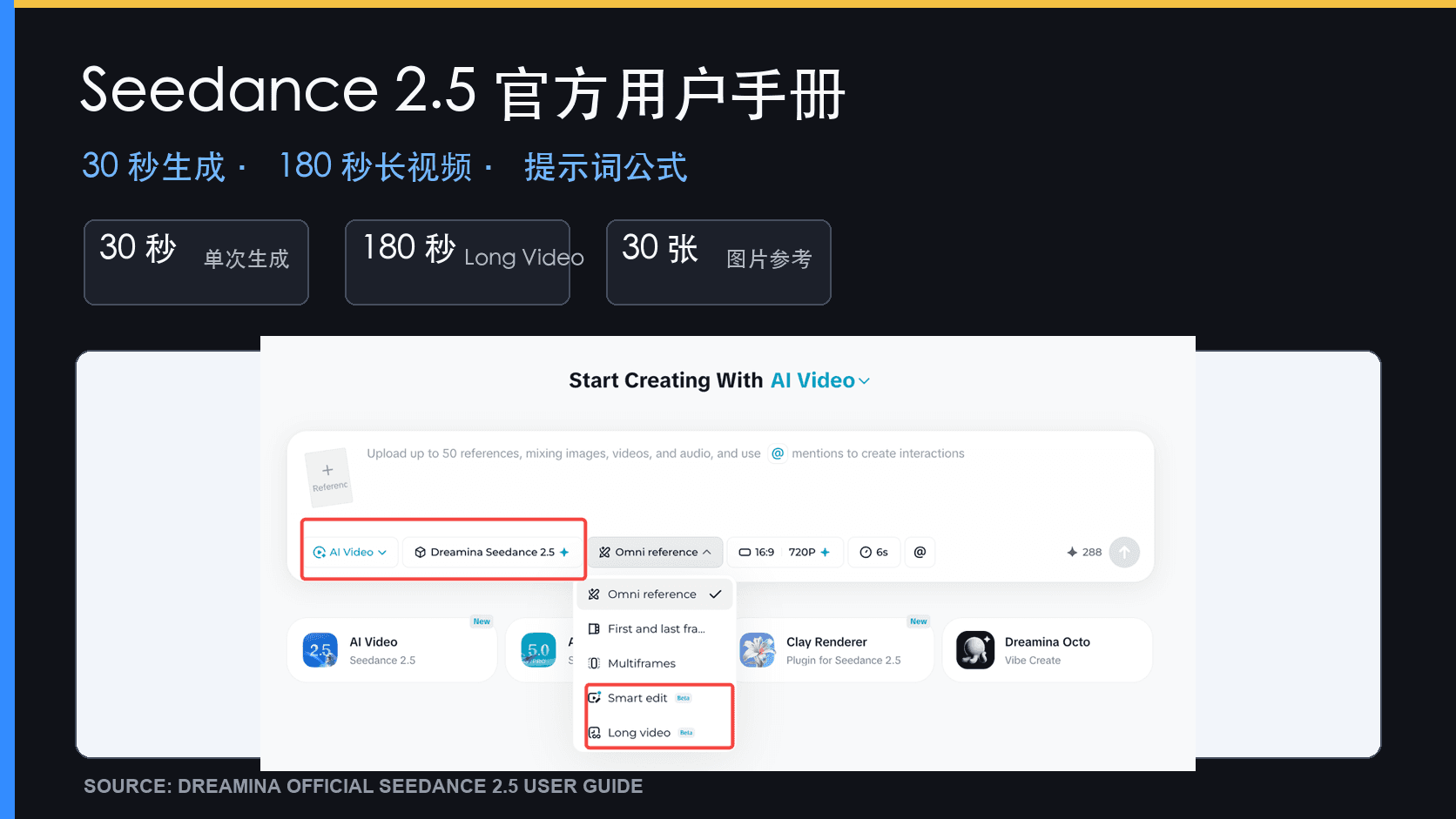The image size is (1456, 819).
Task: Click the 5.0 app icon
Action: [x=538, y=650]
